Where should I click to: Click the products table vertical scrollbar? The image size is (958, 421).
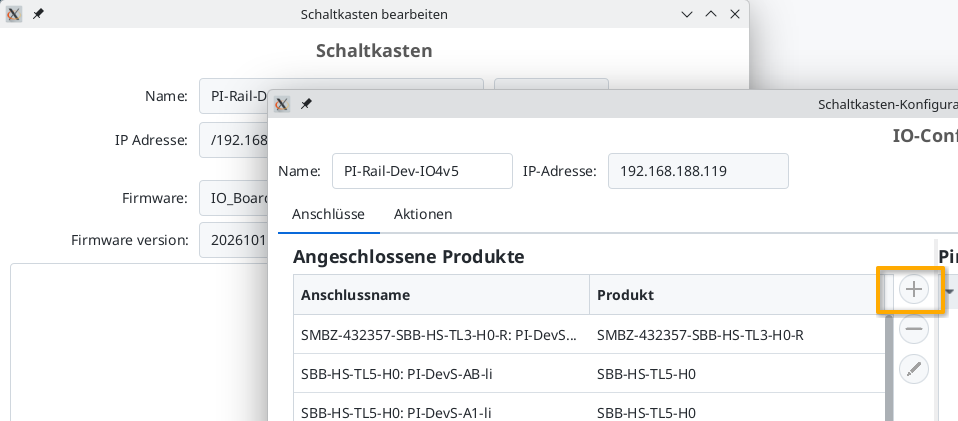(x=889, y=368)
